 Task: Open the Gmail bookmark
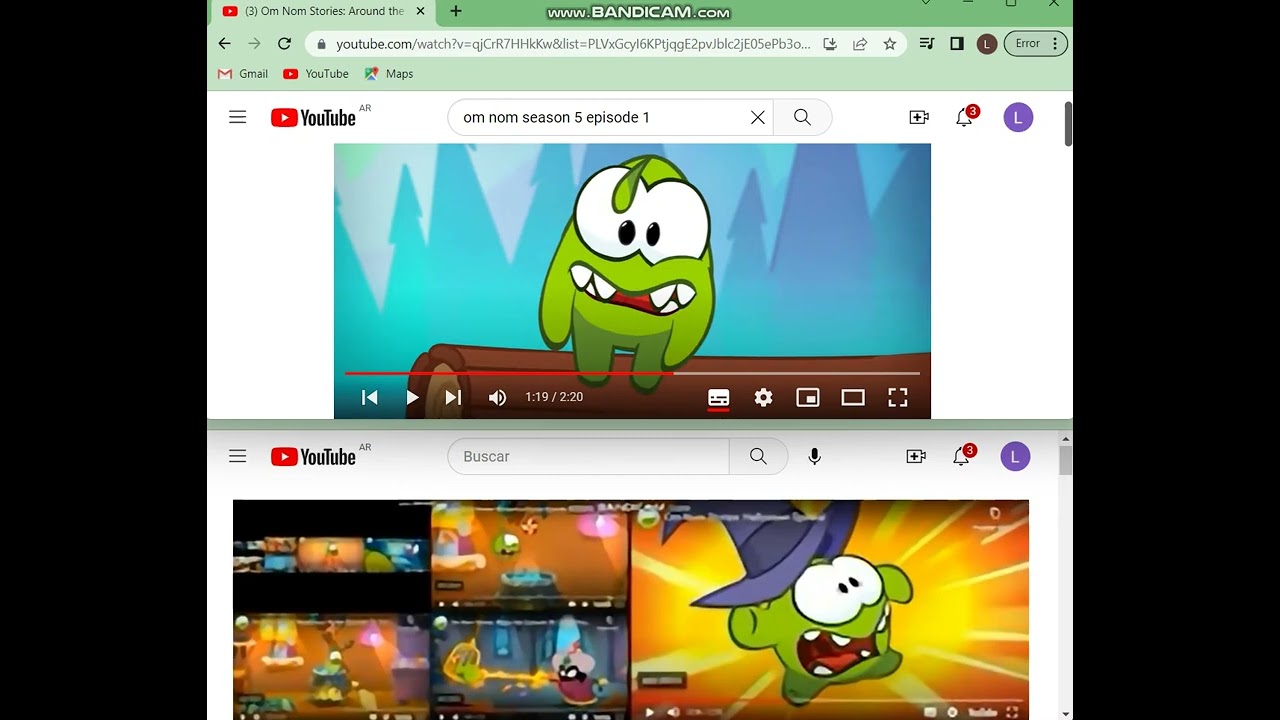(243, 74)
